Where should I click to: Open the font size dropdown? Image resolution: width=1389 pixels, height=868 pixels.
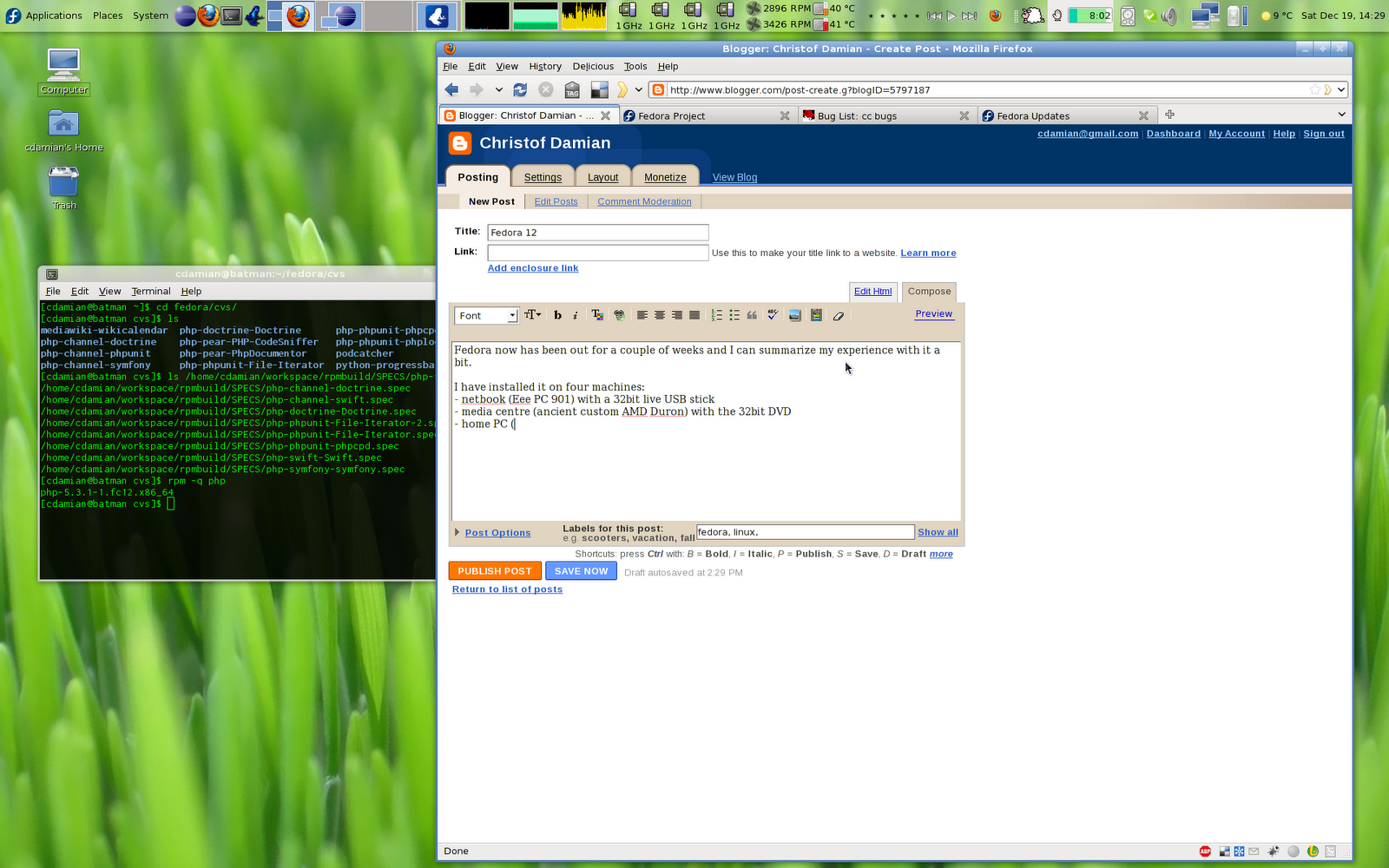tap(532, 315)
